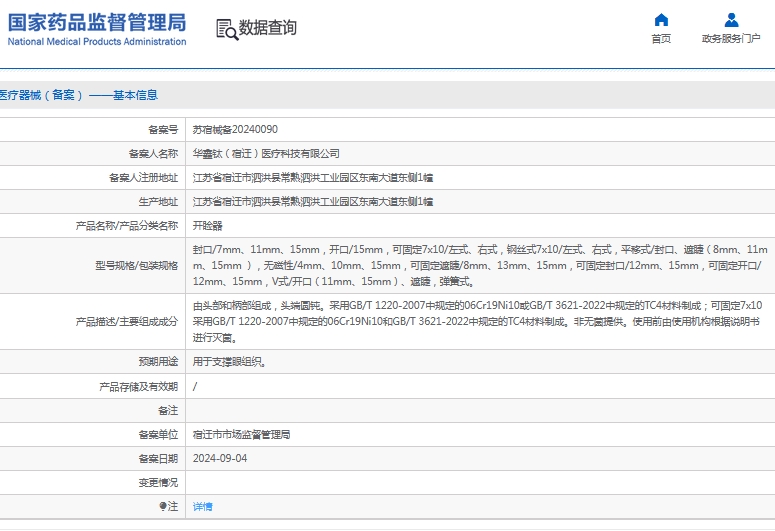
Task: Click the 产品存储及有效期 label
Action: 138,387
